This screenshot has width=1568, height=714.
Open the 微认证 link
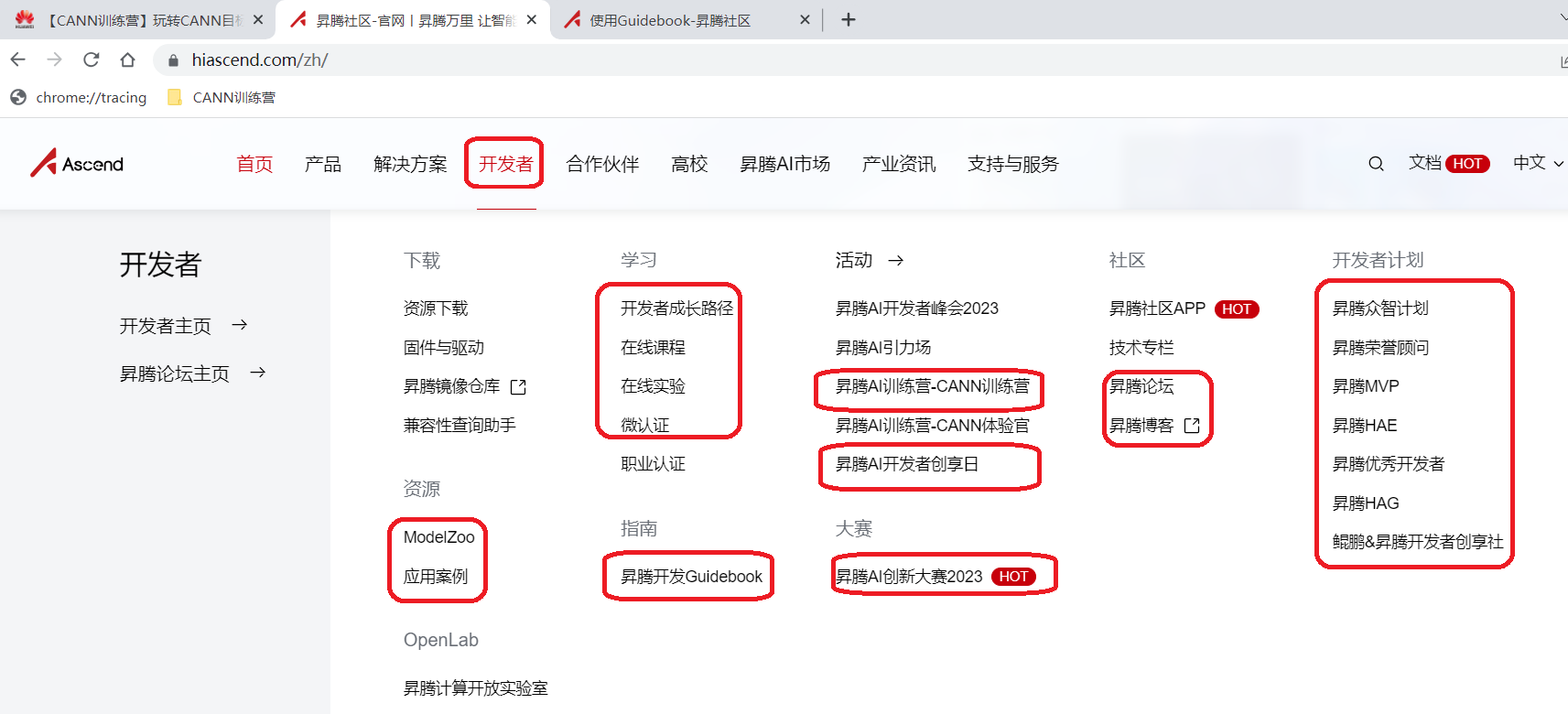coord(644,426)
